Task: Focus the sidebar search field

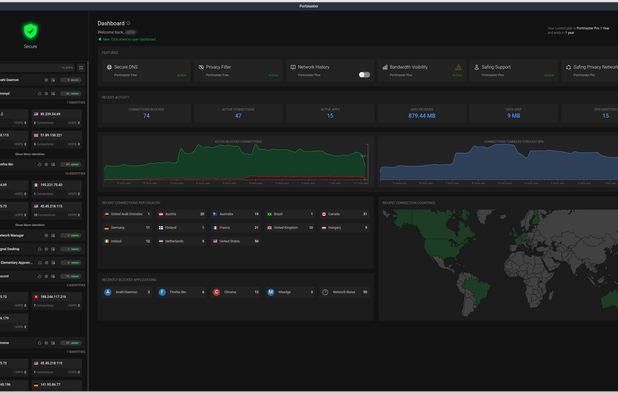Action: coord(37,68)
